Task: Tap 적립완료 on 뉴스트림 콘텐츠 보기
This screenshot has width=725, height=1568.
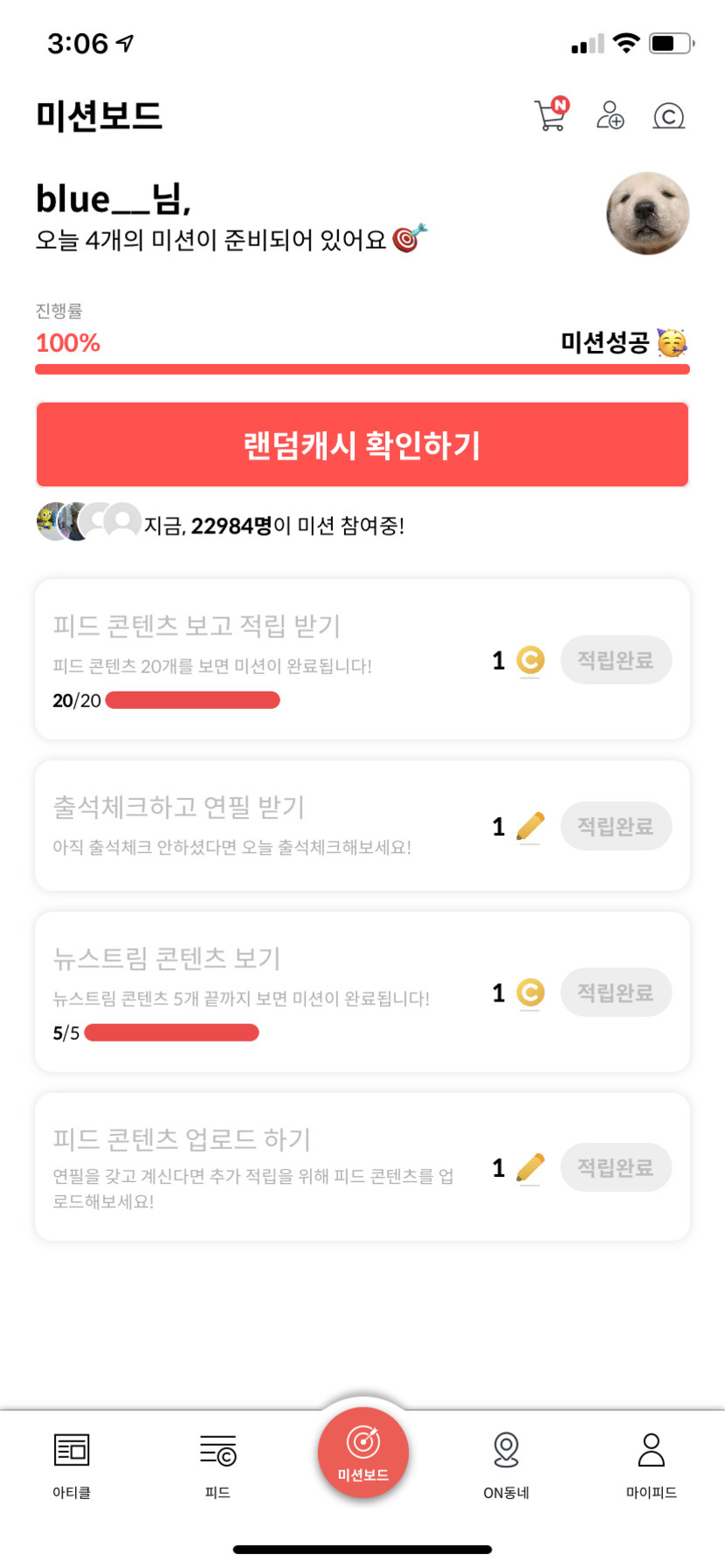Action: 616,993
